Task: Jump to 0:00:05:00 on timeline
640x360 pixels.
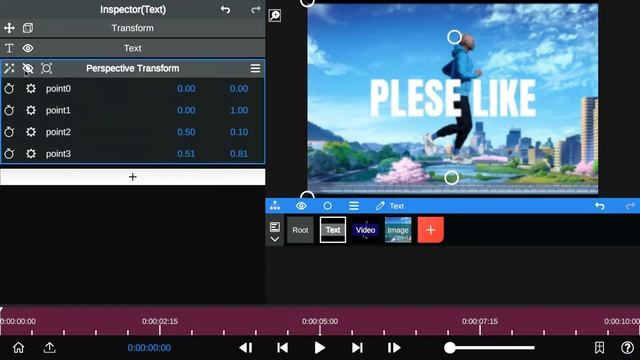Action: coord(320,321)
